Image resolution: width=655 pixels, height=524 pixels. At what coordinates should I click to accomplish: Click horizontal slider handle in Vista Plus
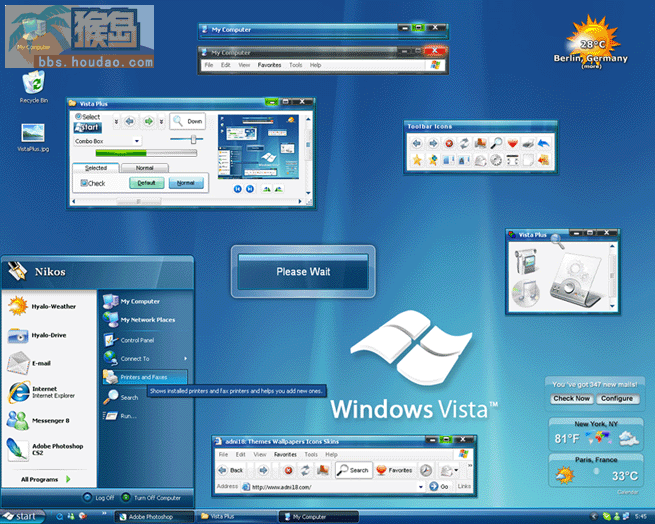pyautogui.click(x=193, y=139)
